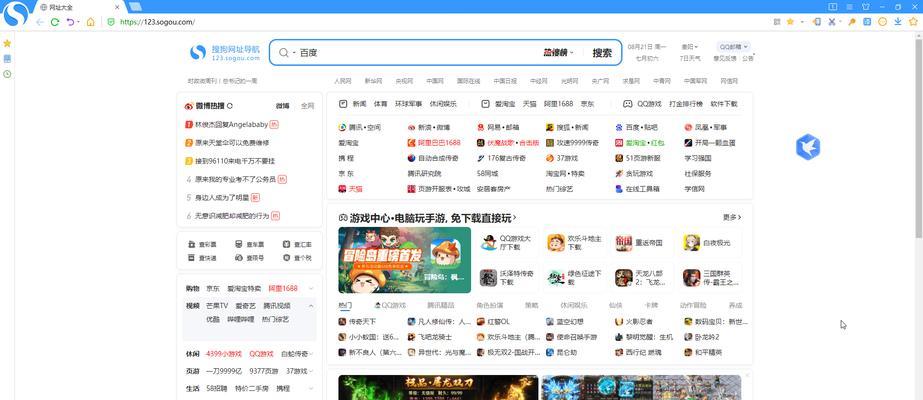Click the orange star icon at toolbar end
The height and width of the screenshot is (400, 923).
coord(914,22)
